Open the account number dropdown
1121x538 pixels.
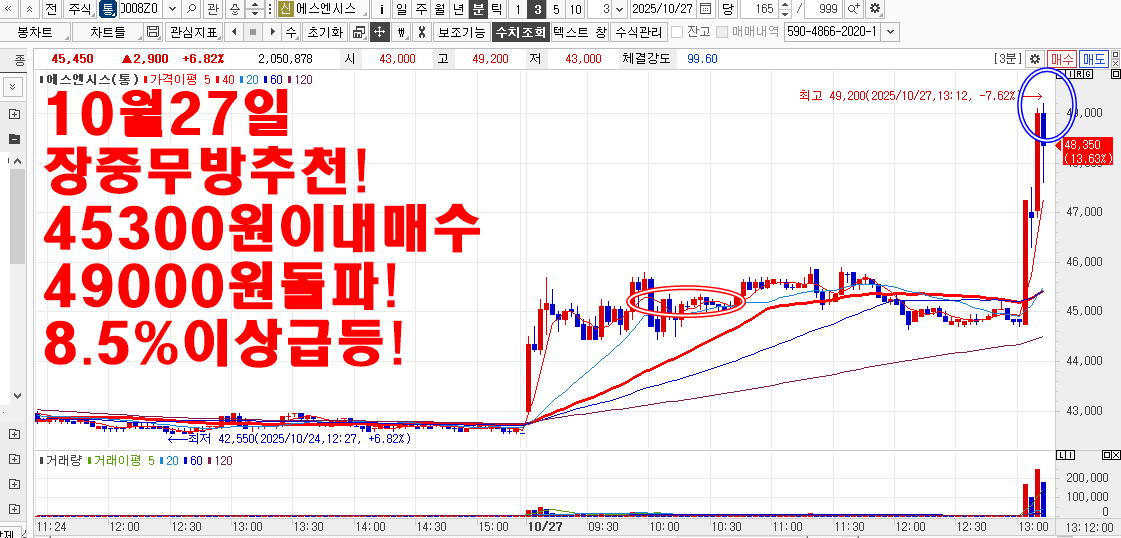[890, 32]
